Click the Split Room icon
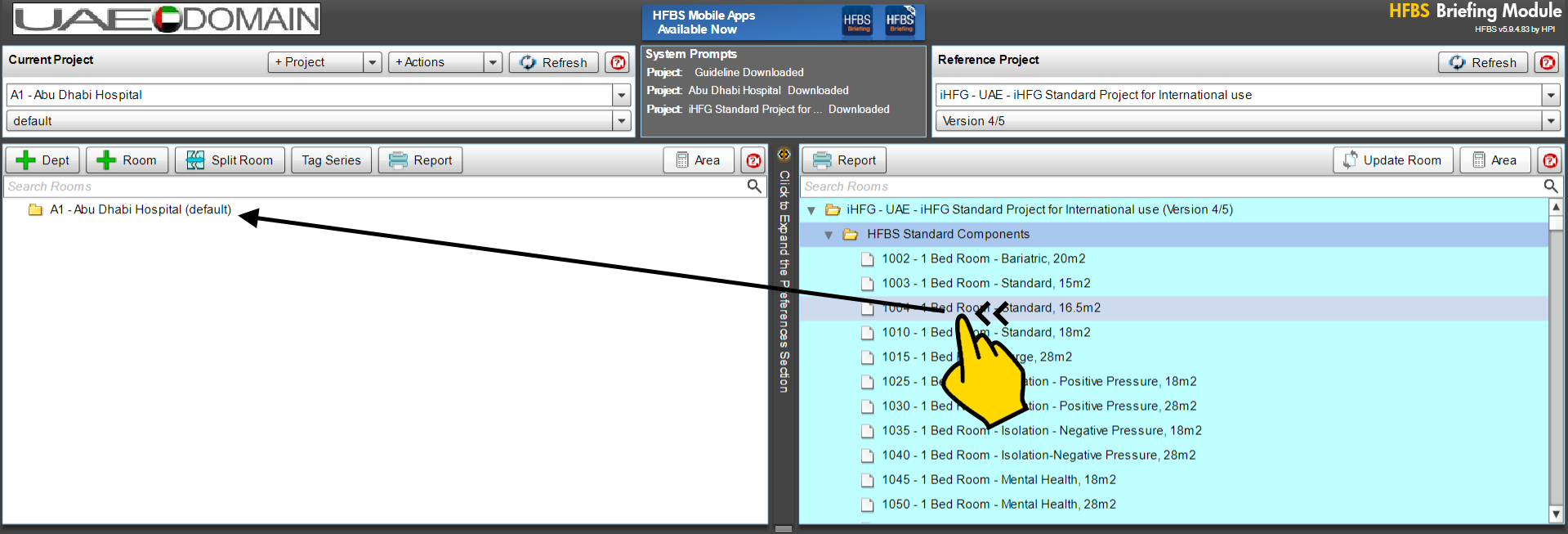Screen dimensions: 1568x534 195,160
